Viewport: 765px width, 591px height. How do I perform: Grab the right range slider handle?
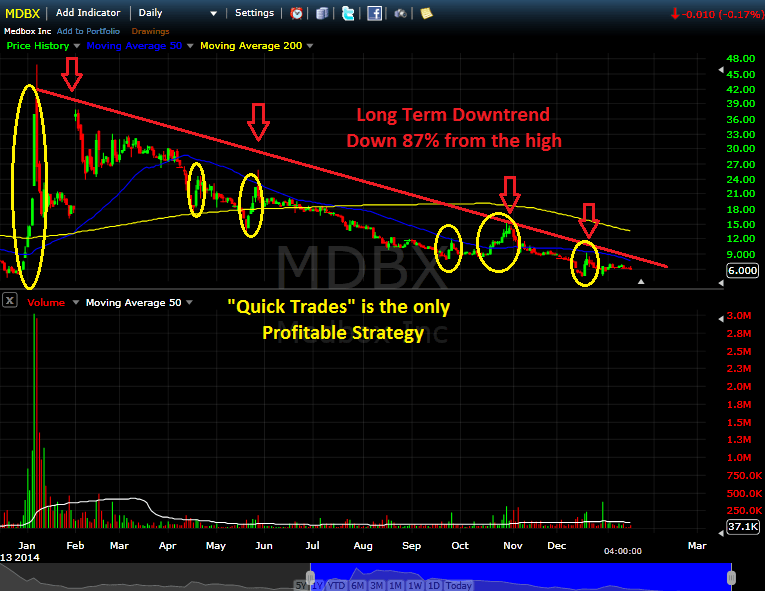731,578
